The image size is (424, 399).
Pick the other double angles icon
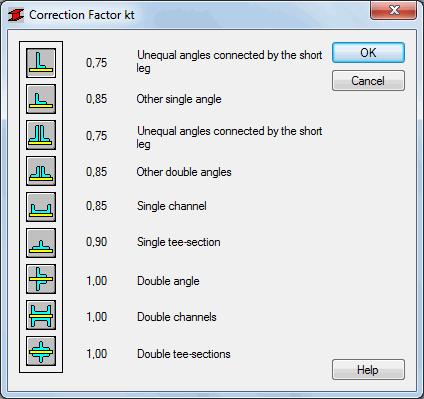[x=41, y=171]
